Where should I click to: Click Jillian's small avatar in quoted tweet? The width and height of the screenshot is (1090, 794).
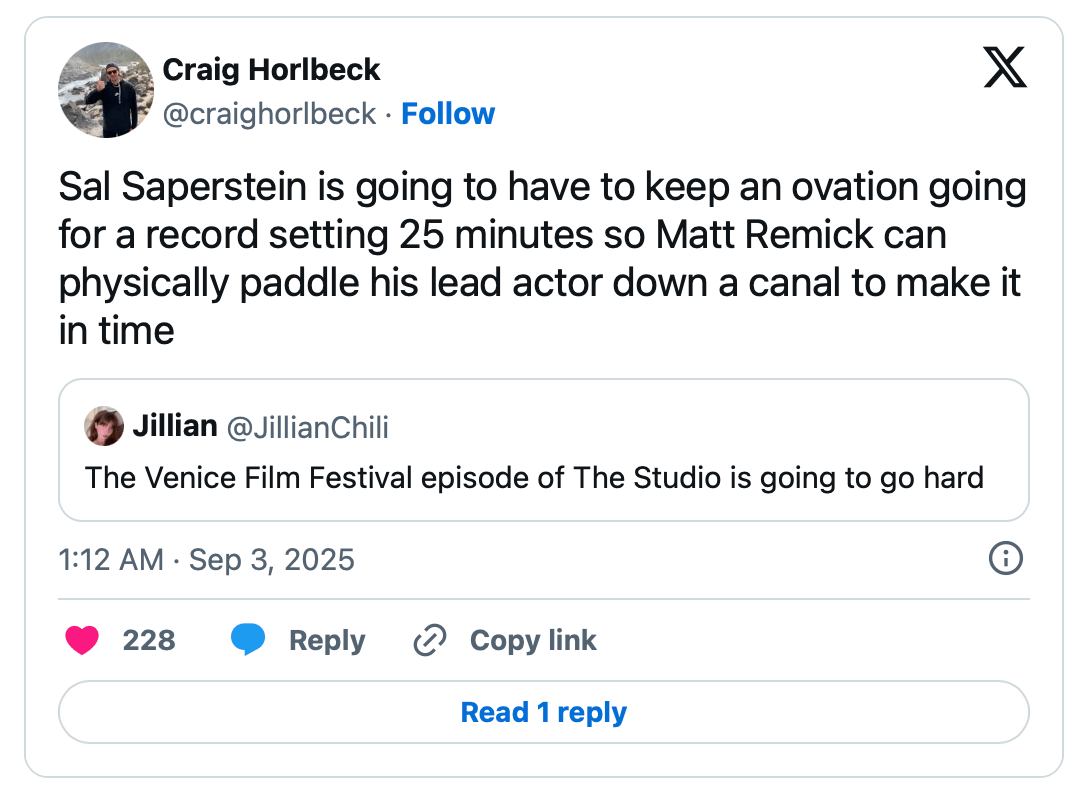point(104,427)
